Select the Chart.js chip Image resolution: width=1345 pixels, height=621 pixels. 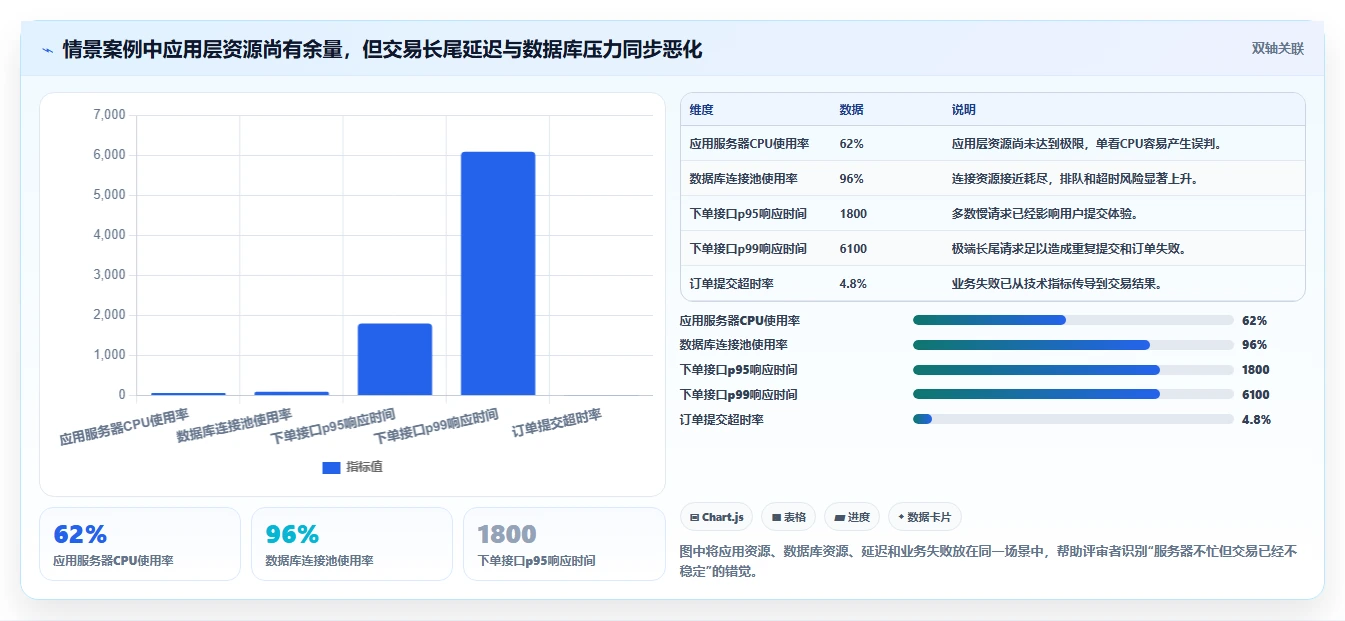coord(717,517)
